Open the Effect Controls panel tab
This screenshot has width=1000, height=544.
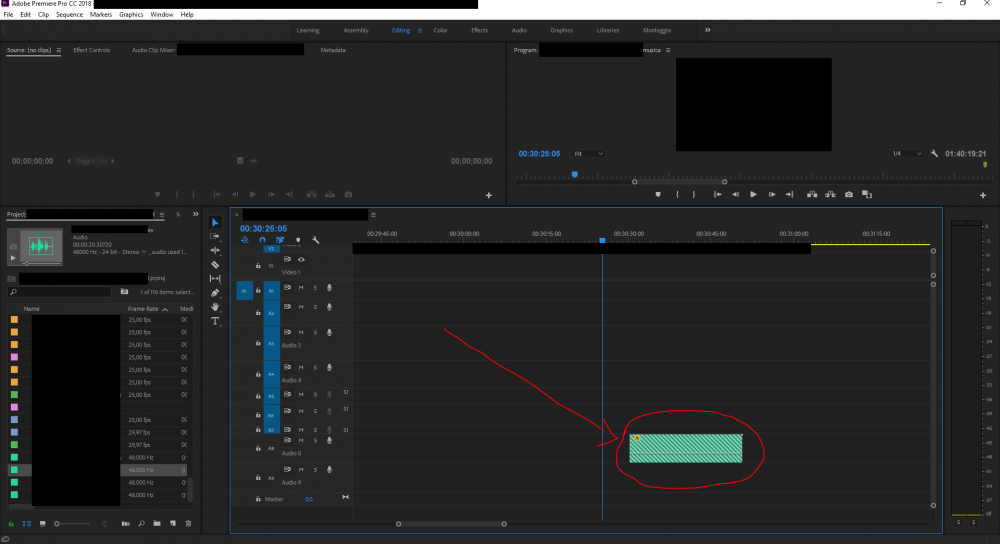(x=92, y=50)
